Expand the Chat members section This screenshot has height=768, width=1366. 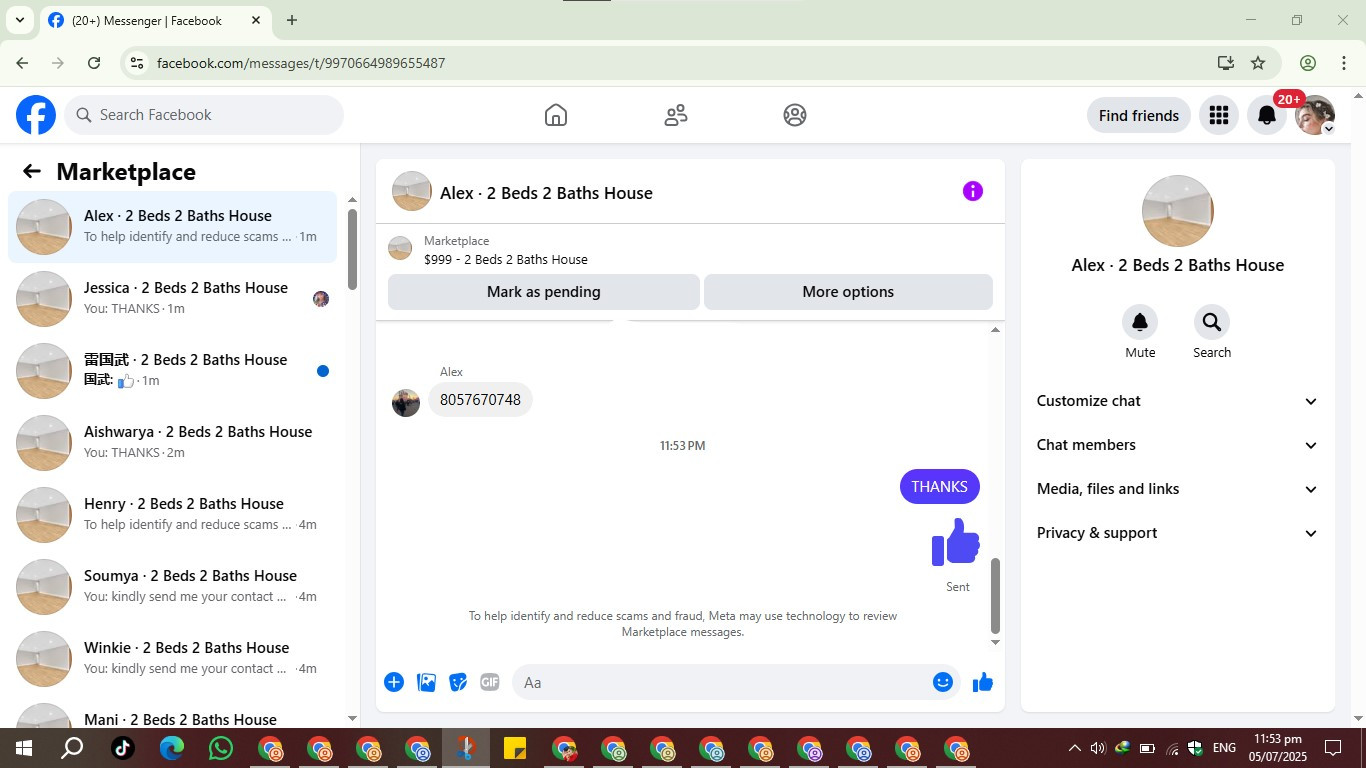pos(1178,445)
